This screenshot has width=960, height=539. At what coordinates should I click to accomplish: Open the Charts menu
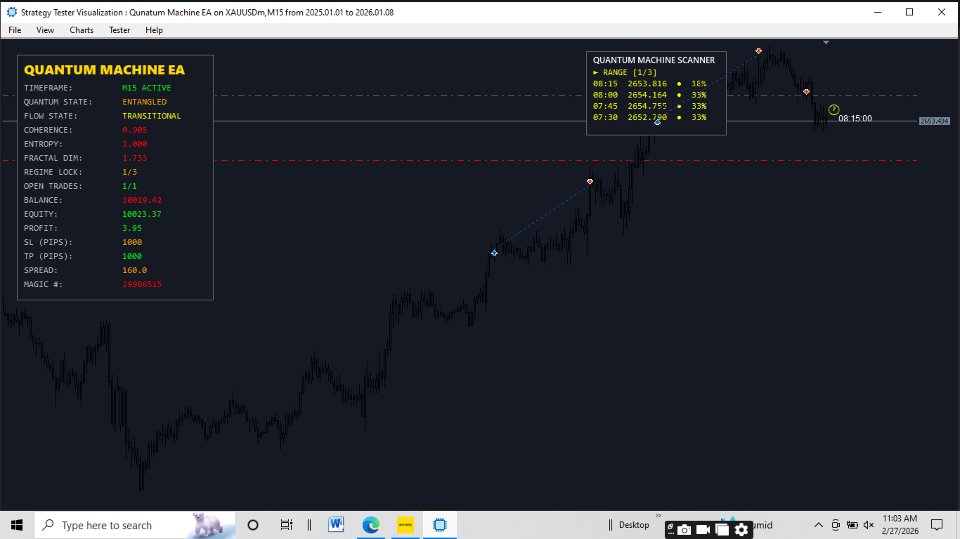pyautogui.click(x=81, y=30)
